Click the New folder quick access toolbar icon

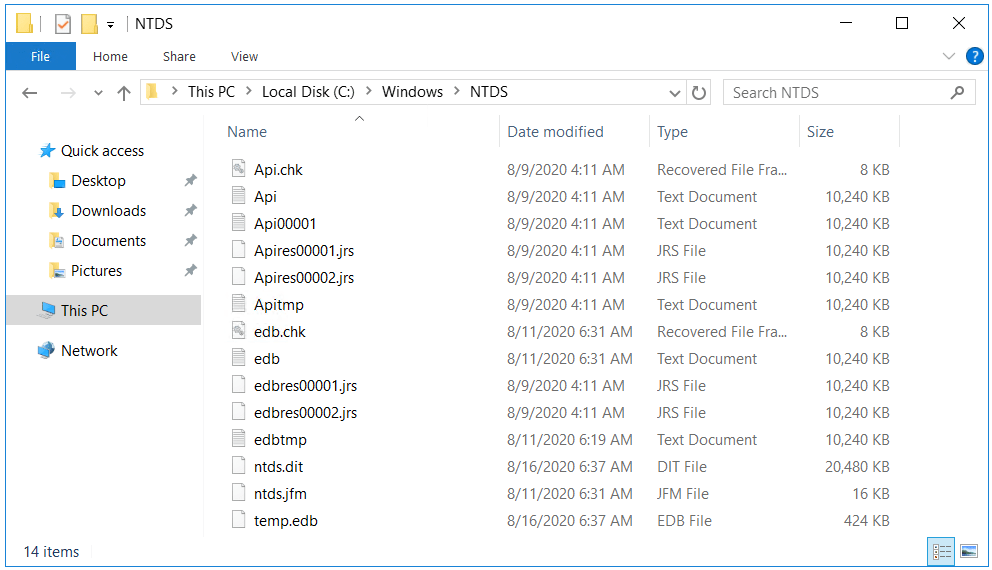point(89,24)
